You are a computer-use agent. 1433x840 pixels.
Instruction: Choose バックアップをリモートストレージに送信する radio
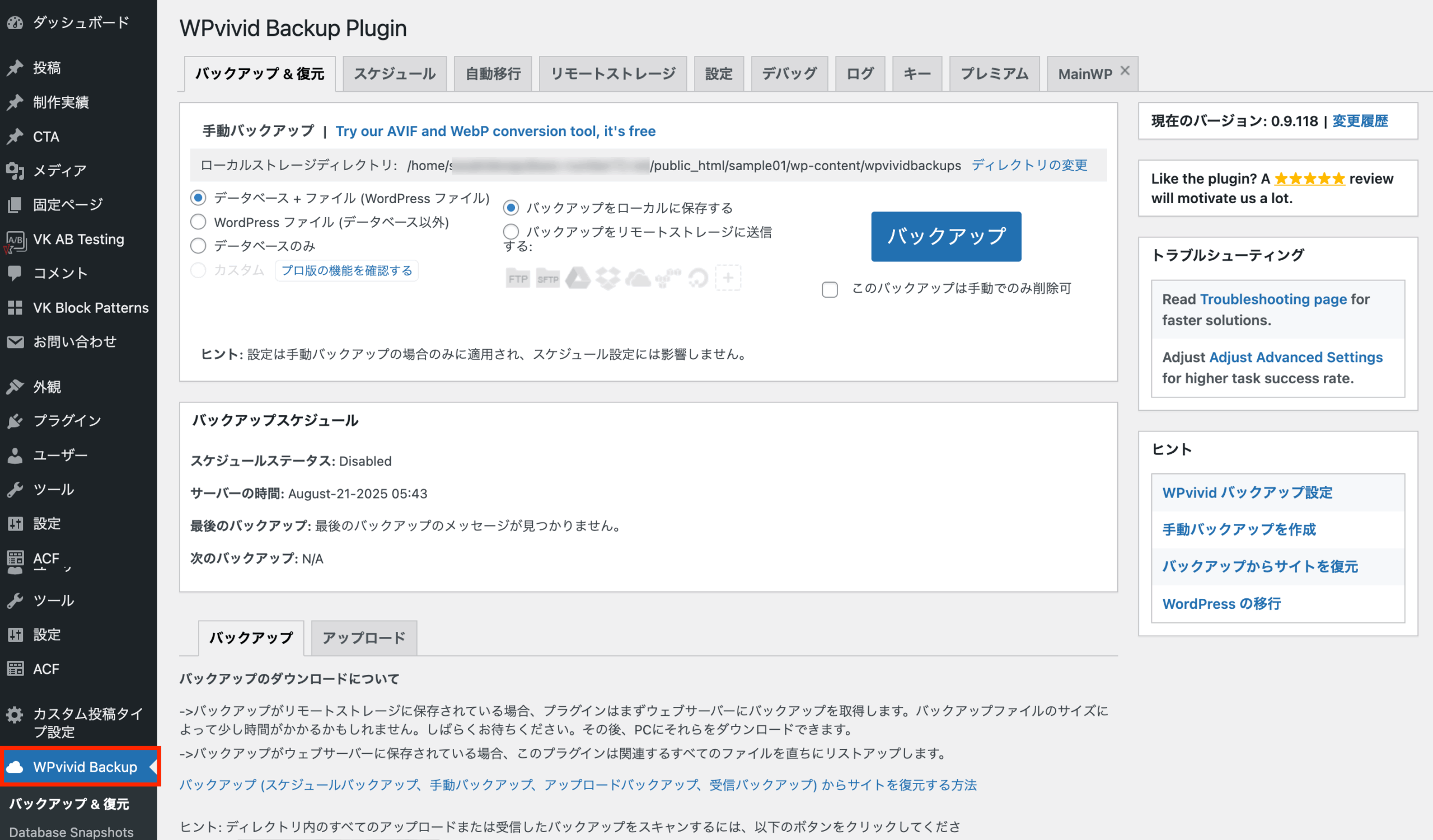coord(511,231)
